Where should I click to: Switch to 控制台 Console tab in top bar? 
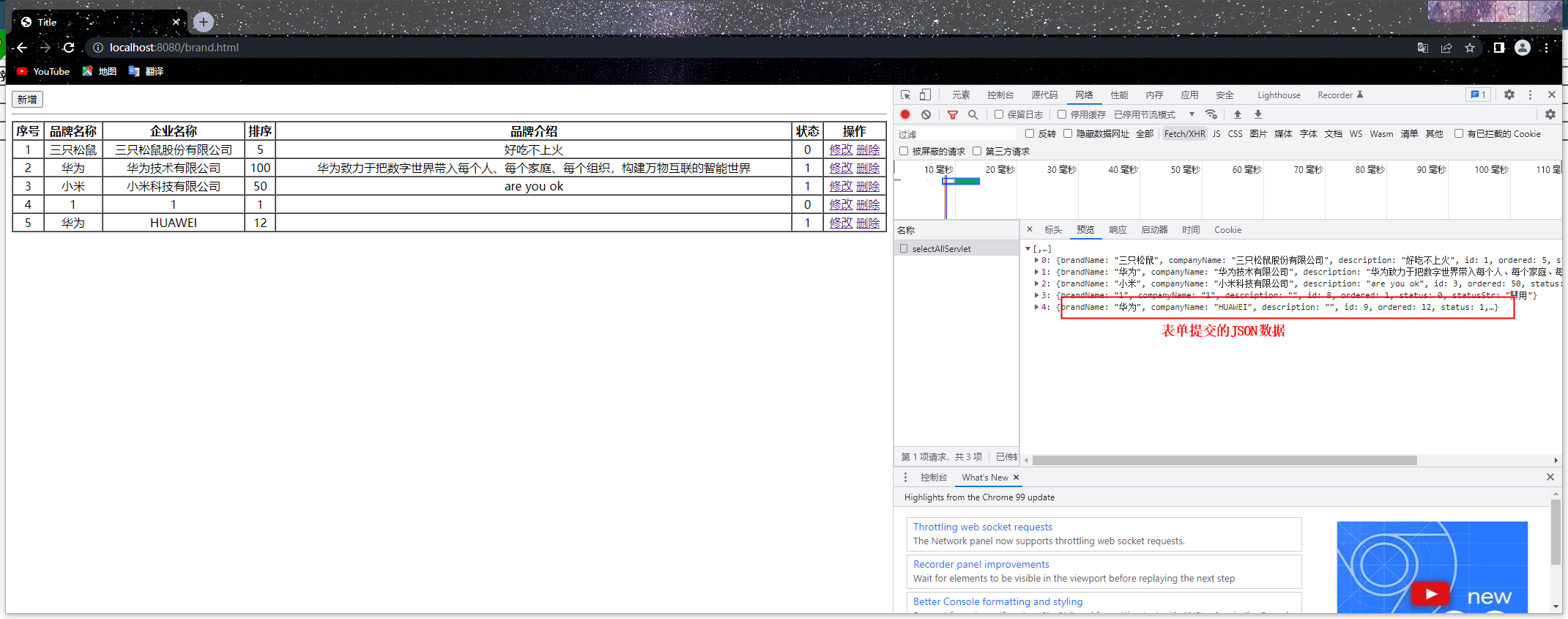click(1000, 95)
